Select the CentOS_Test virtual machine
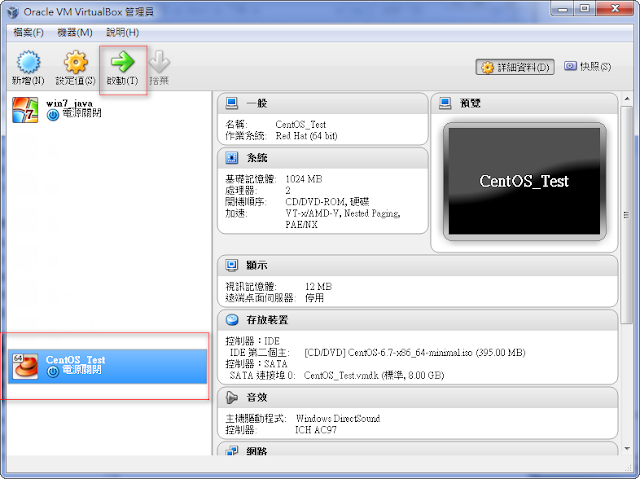Screen dimensions: 640x479 click(108, 366)
